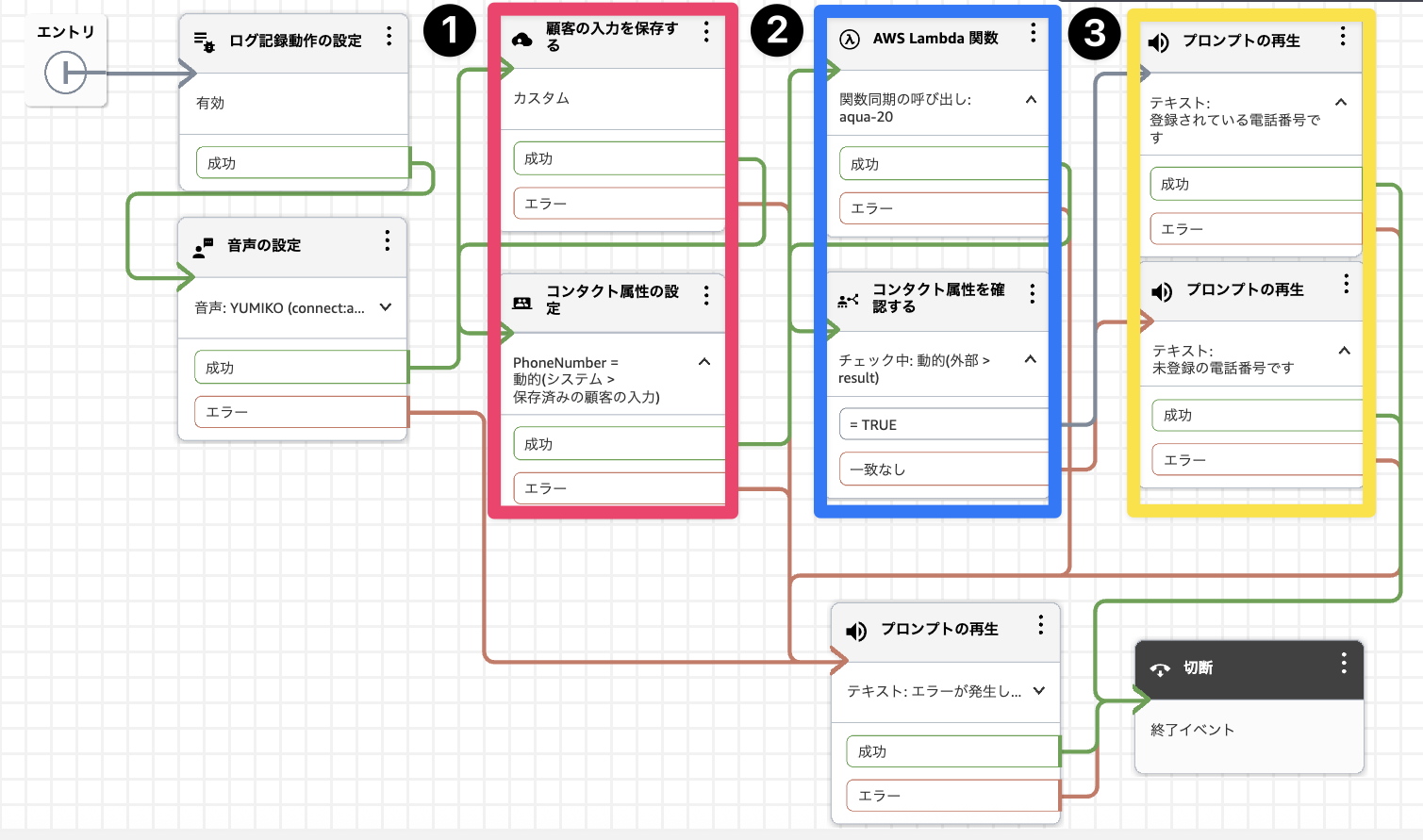Open kebab menu of the エラーが発生し prompt block

coord(1041,625)
